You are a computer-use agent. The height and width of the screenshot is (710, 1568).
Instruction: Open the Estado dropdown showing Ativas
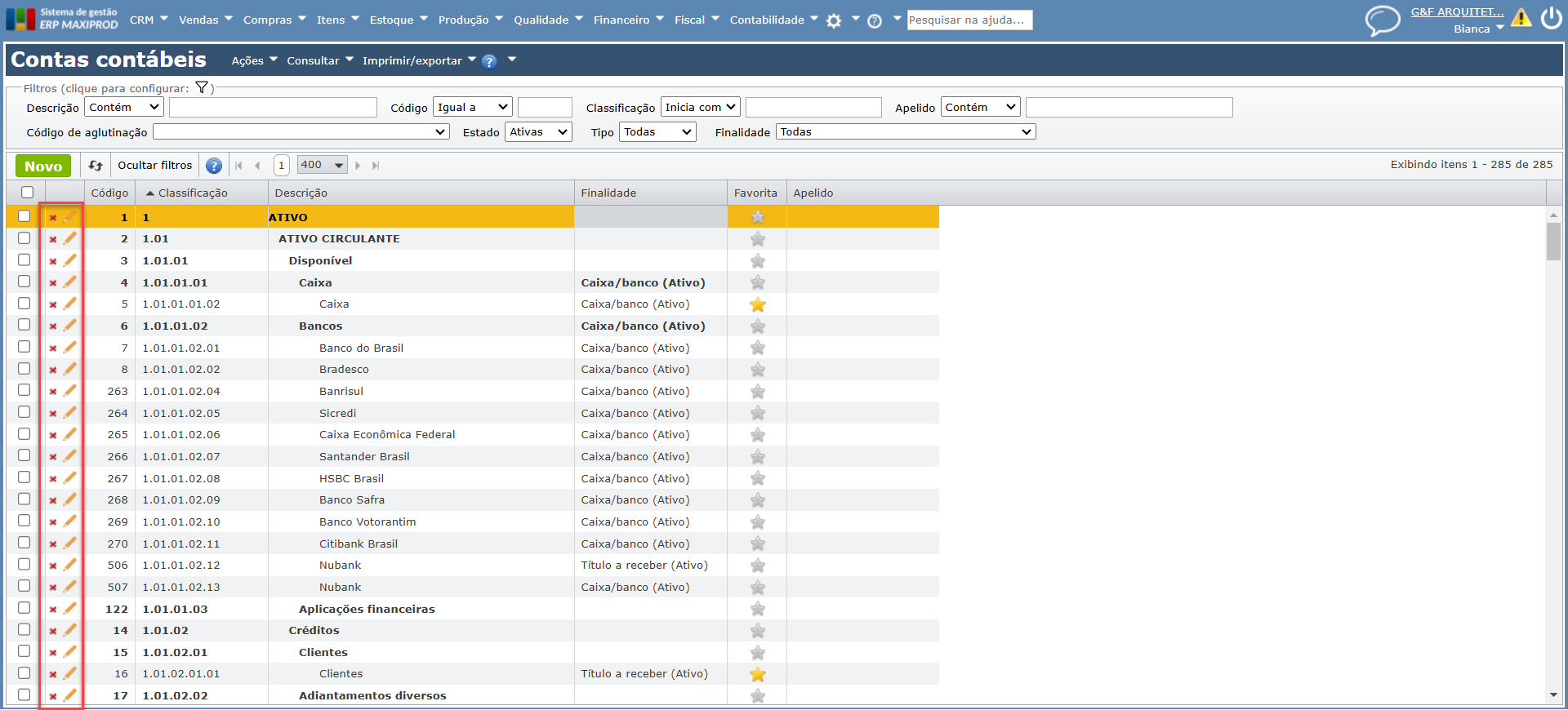538,132
